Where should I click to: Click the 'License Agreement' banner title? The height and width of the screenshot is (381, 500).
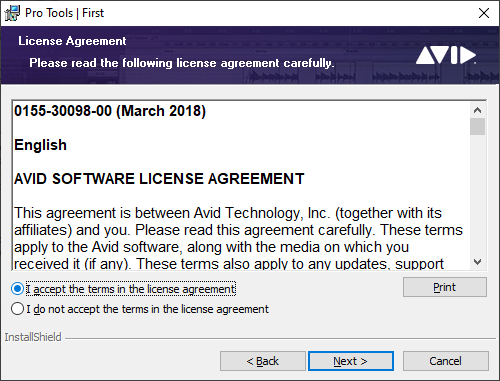pos(72,41)
